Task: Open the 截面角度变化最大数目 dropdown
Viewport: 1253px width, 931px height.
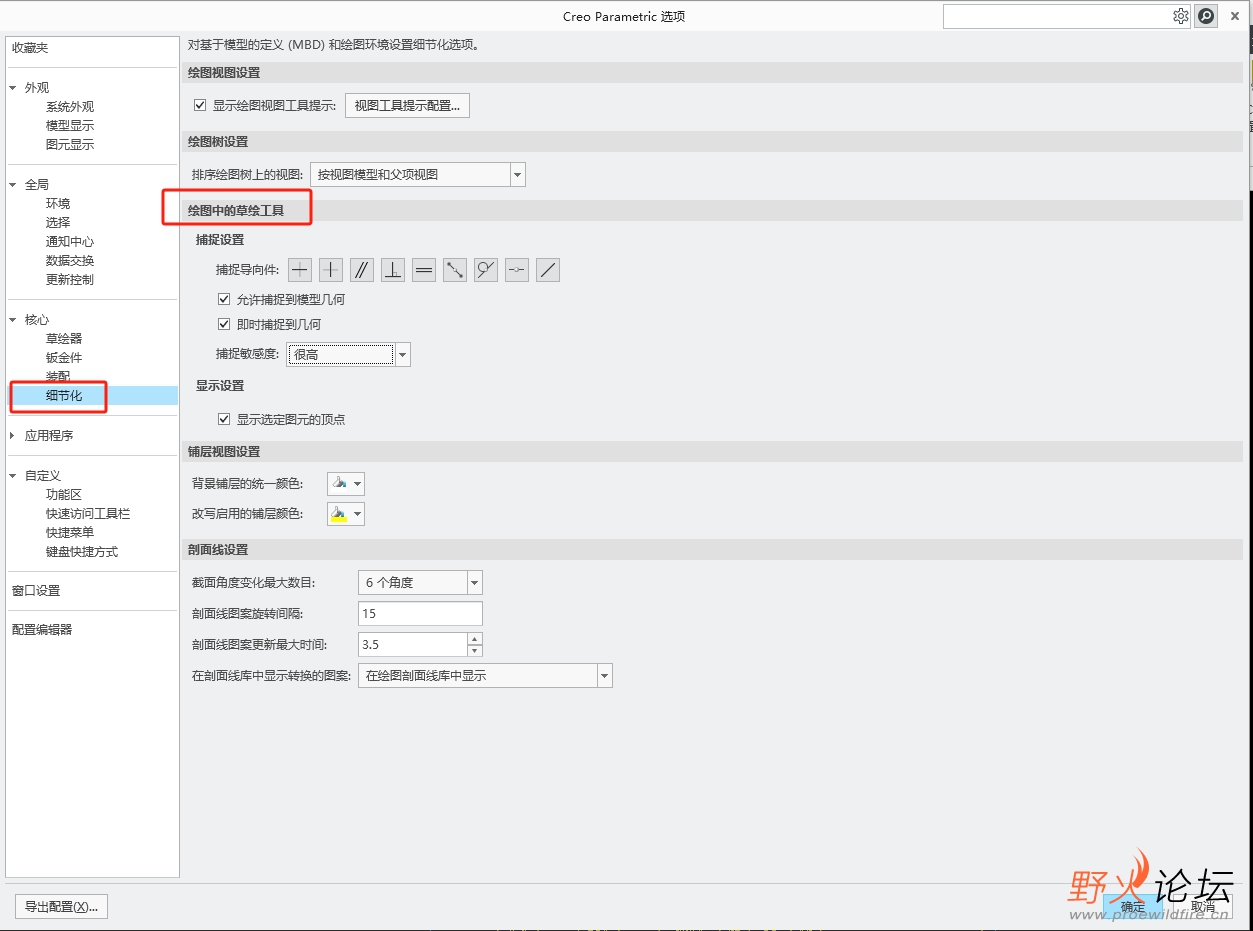Action: tap(420, 582)
